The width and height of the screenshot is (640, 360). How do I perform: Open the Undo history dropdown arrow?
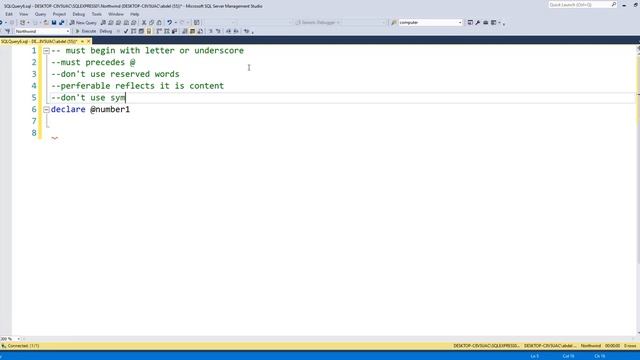pos(176,22)
